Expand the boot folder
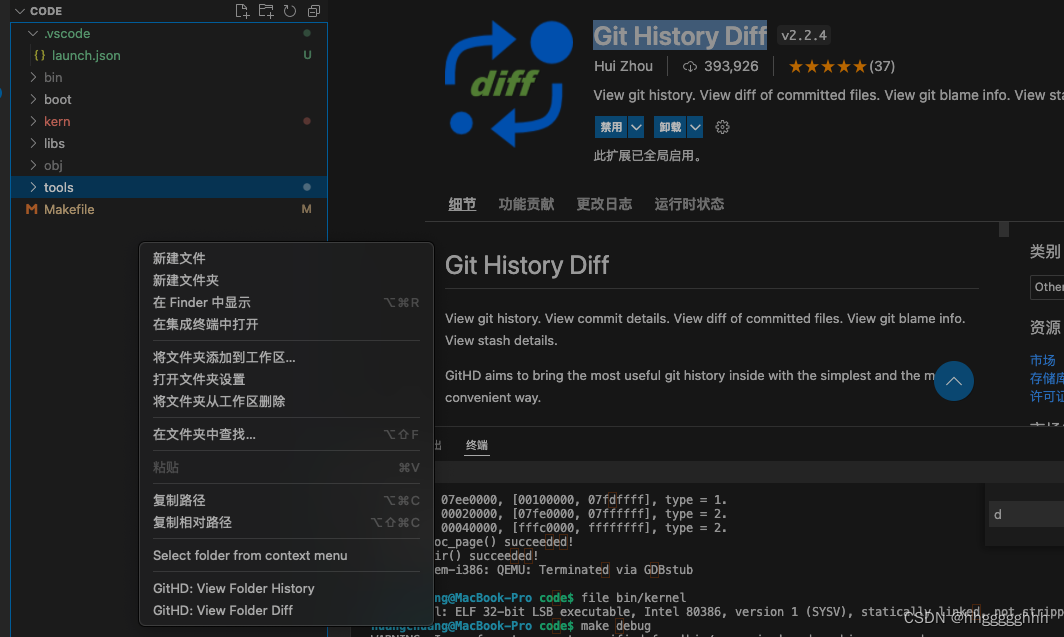Screen dimensions: 1064x637 33,99
